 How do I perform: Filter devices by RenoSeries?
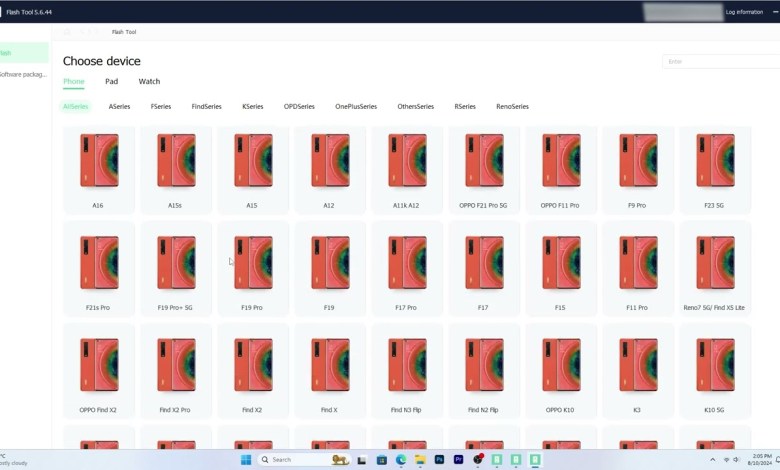512,106
